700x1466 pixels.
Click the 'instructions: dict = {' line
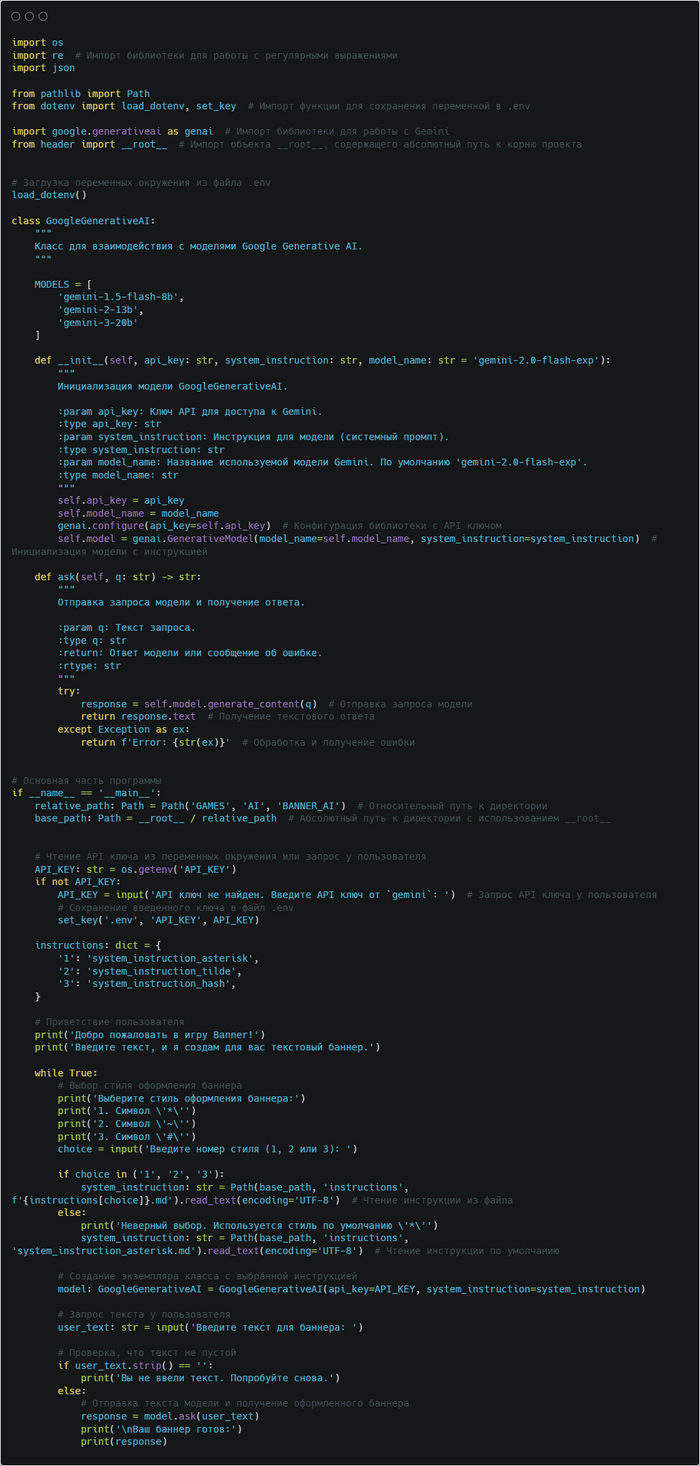tap(96, 945)
